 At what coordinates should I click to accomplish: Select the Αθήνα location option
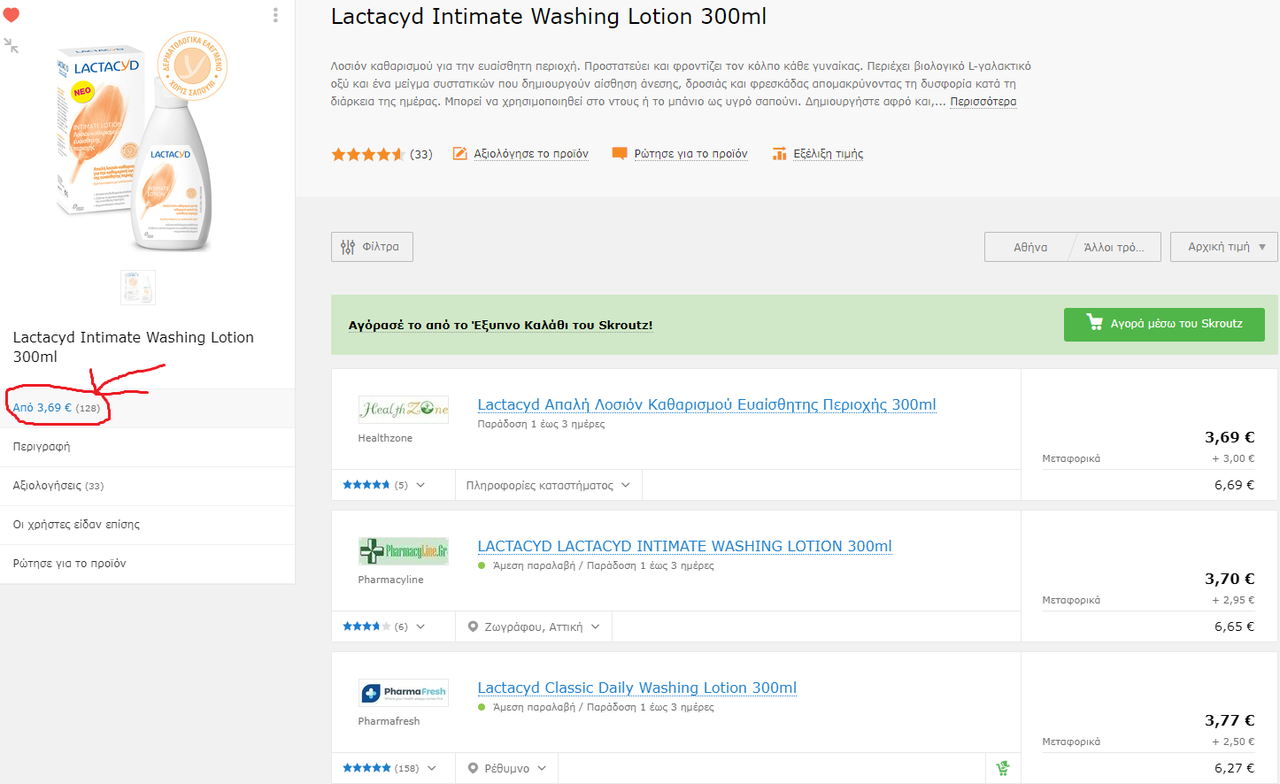tap(1030, 247)
